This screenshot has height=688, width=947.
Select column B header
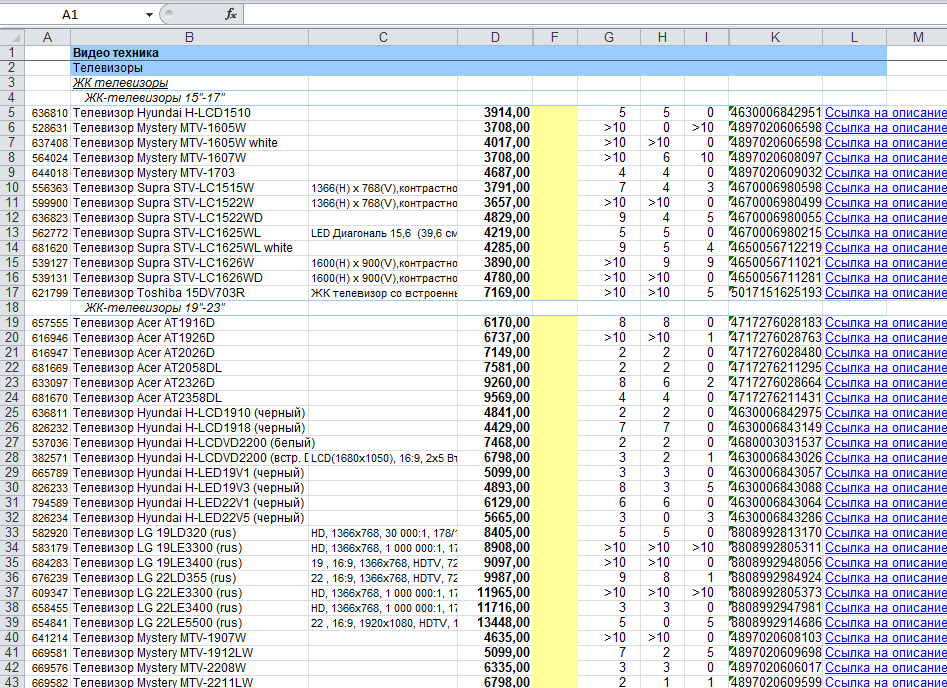click(x=189, y=37)
